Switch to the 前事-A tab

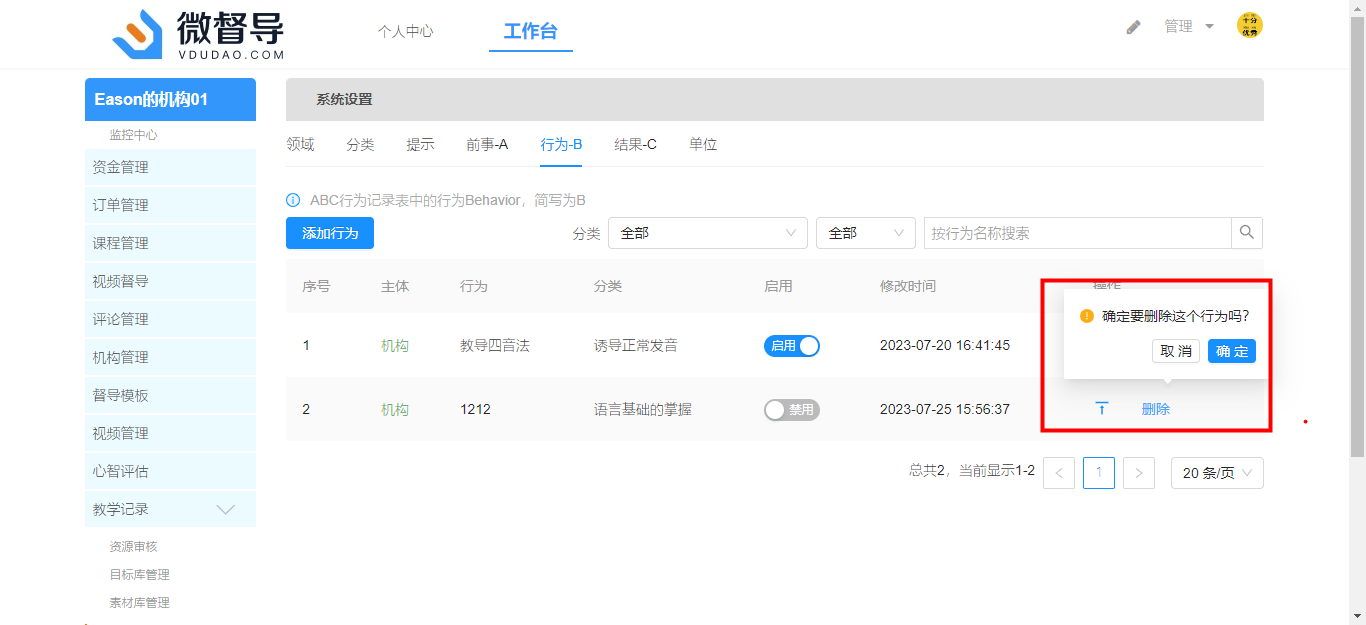pos(487,145)
